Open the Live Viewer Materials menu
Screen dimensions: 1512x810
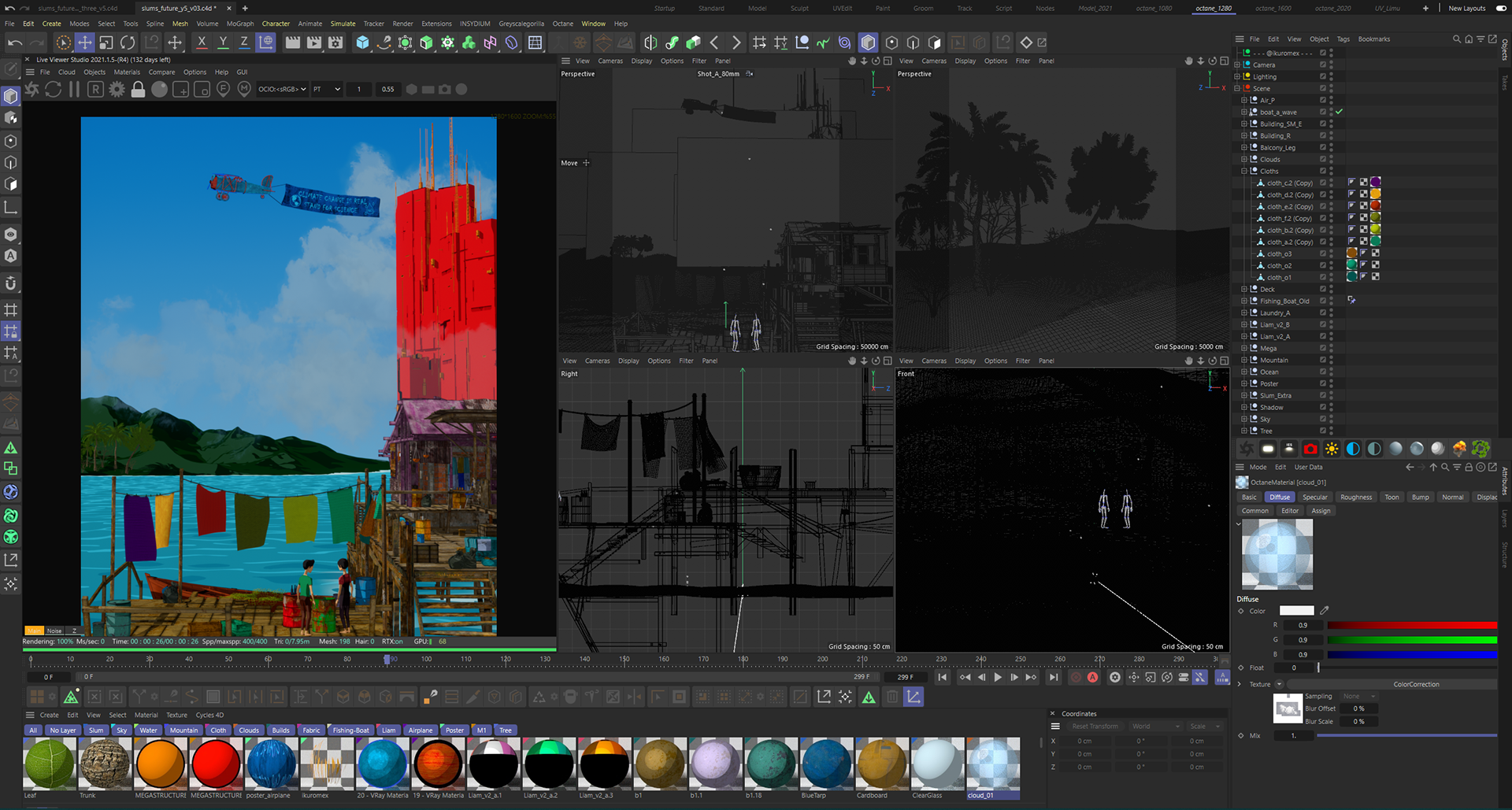(127, 72)
